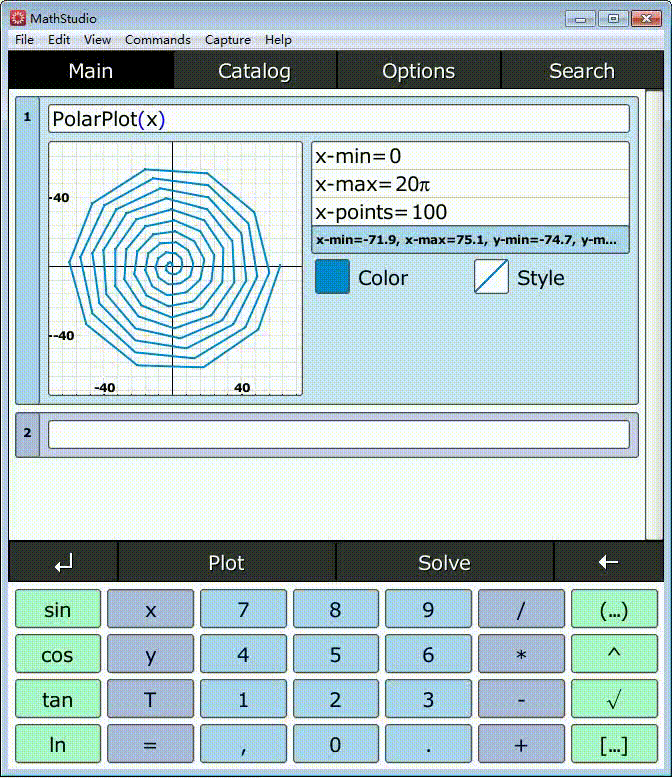
Task: Select the x-min=0 parameter row
Action: [x=470, y=156]
